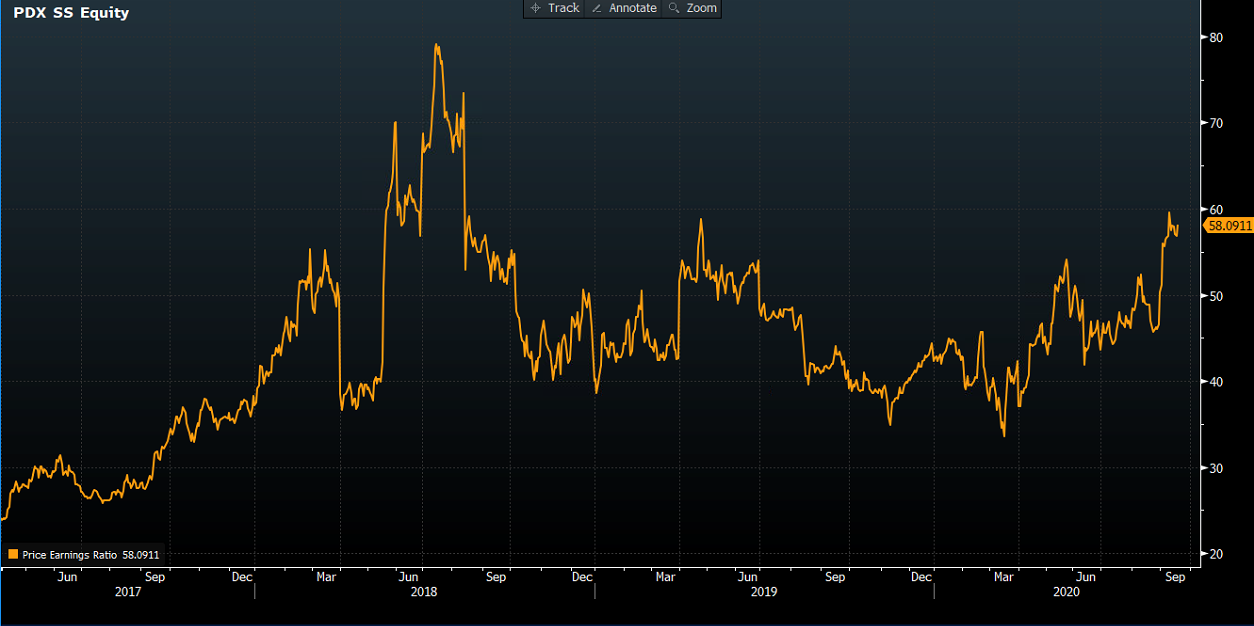Click the 58.0911 last value tag
Viewport: 1254px width, 626px height.
point(1229,226)
